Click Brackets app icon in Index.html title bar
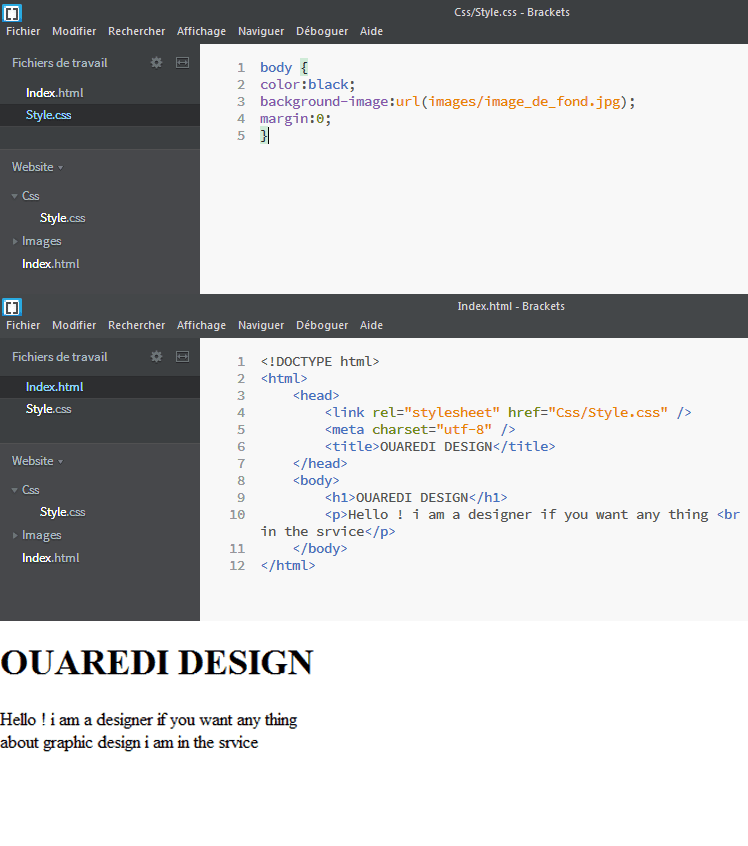This screenshot has height=846, width=748. [12, 307]
